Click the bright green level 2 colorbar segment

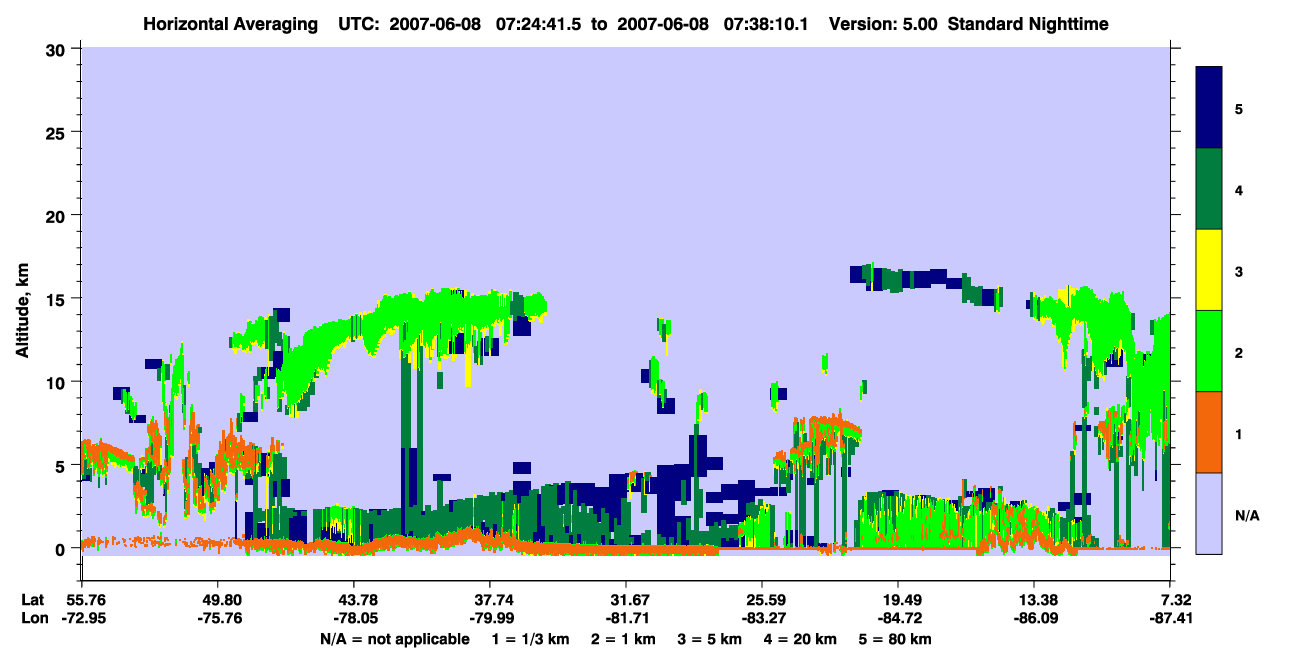(x=1209, y=351)
